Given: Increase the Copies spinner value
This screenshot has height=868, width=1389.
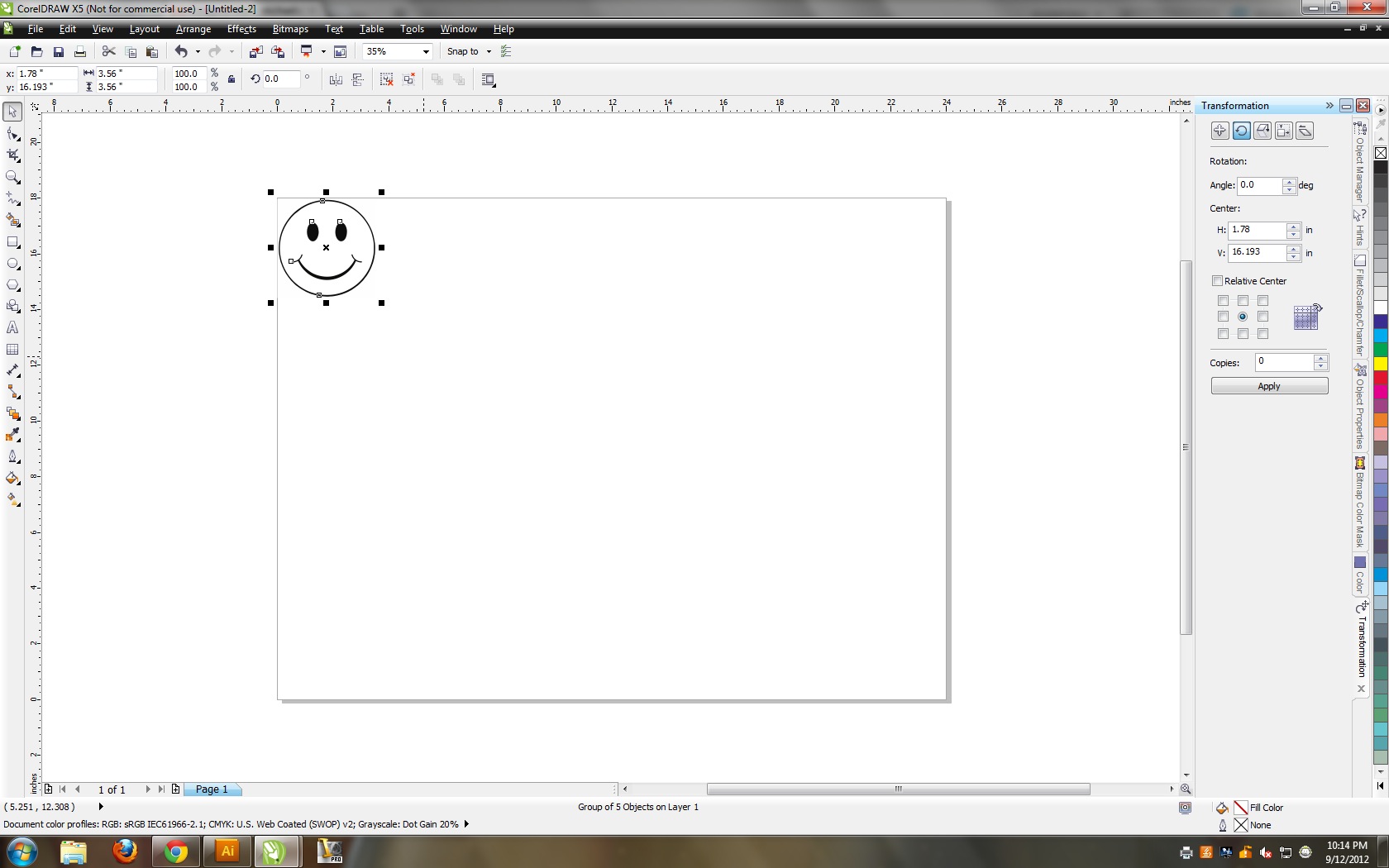Looking at the screenshot, I should [1320, 359].
